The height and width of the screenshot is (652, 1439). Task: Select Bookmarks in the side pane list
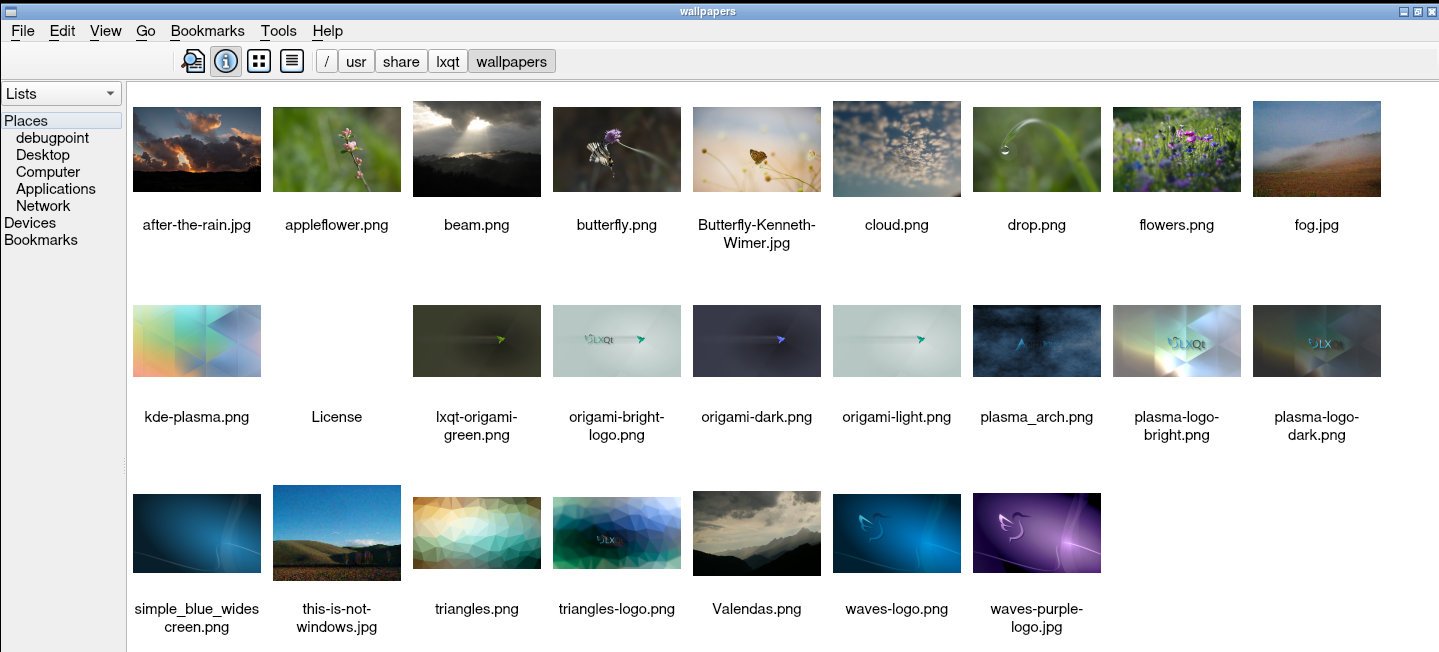(x=41, y=240)
